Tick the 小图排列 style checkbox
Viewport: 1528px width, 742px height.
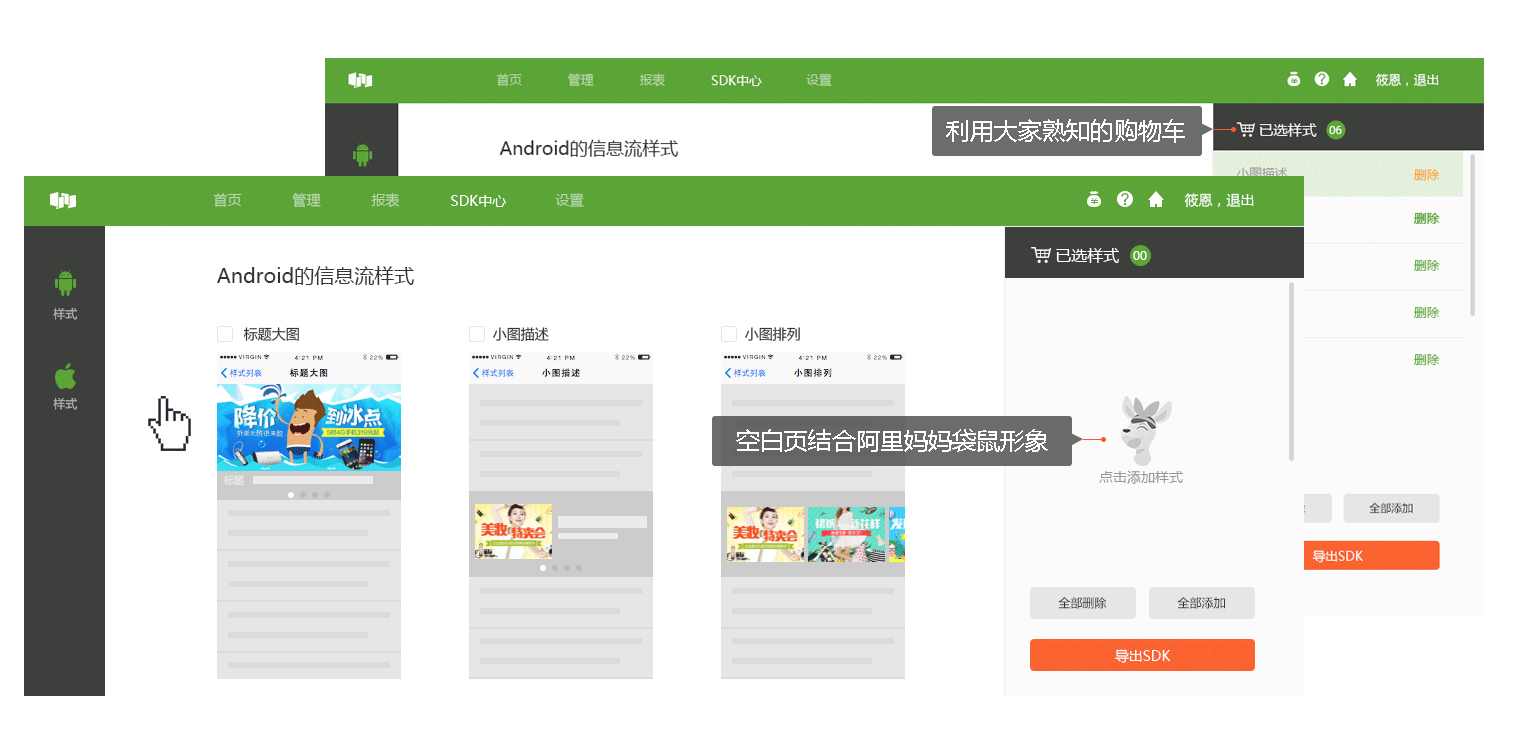[x=729, y=334]
